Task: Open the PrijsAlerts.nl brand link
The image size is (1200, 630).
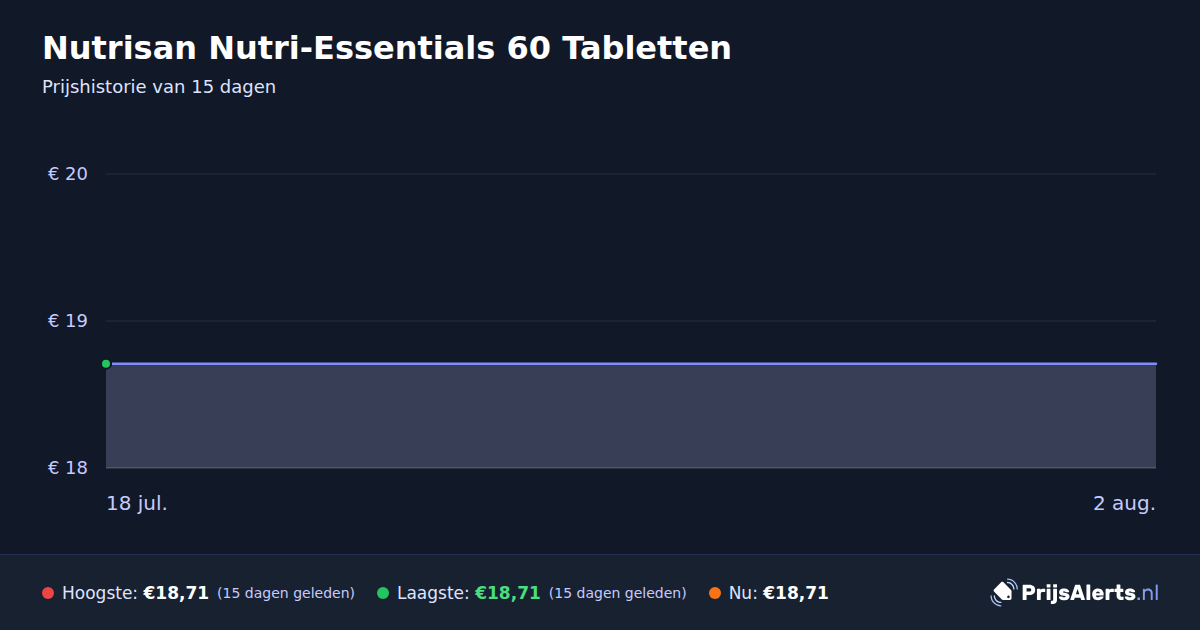Action: pos(1075,593)
